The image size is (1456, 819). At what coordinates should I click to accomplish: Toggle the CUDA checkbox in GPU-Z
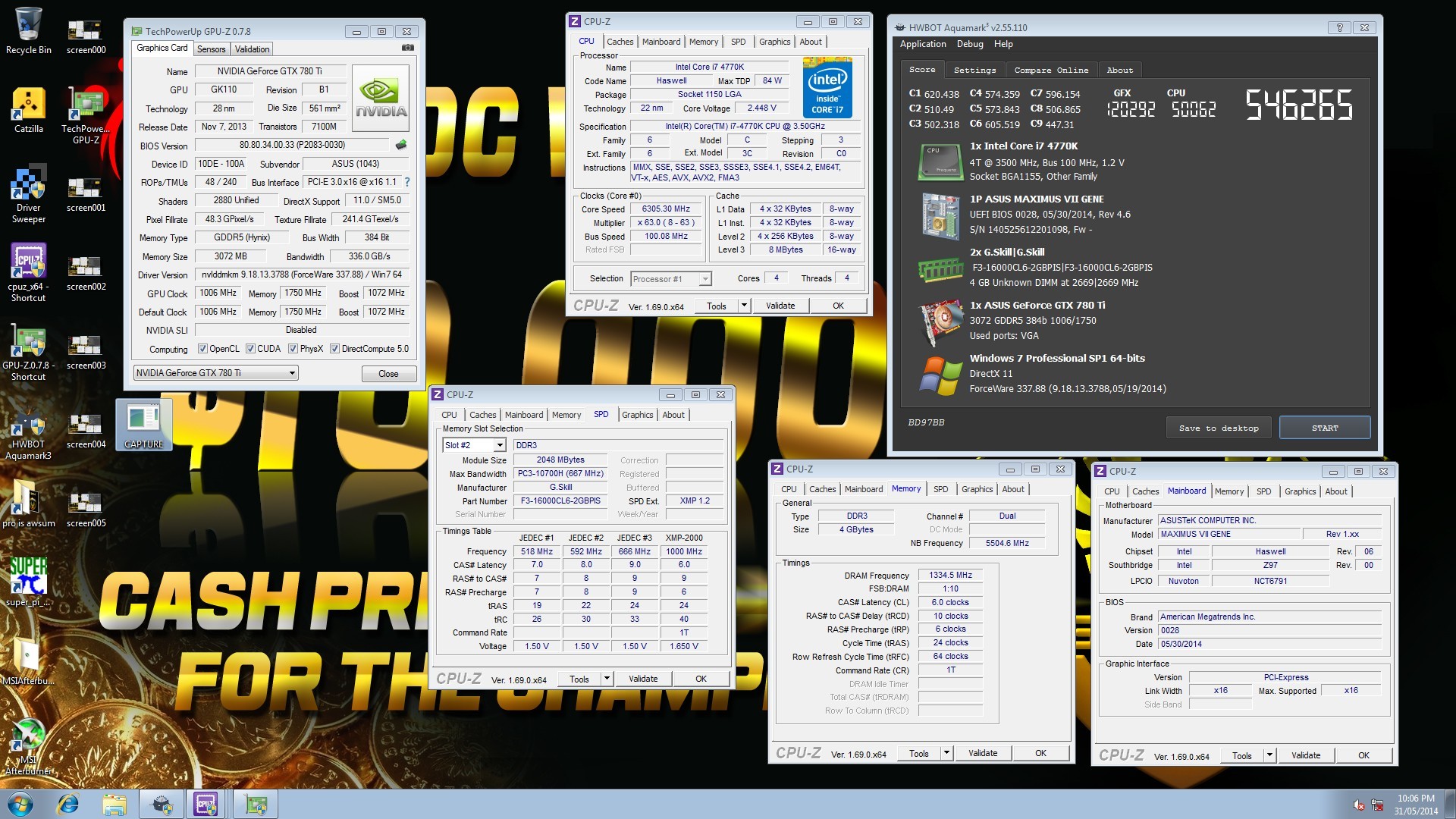pyautogui.click(x=250, y=349)
